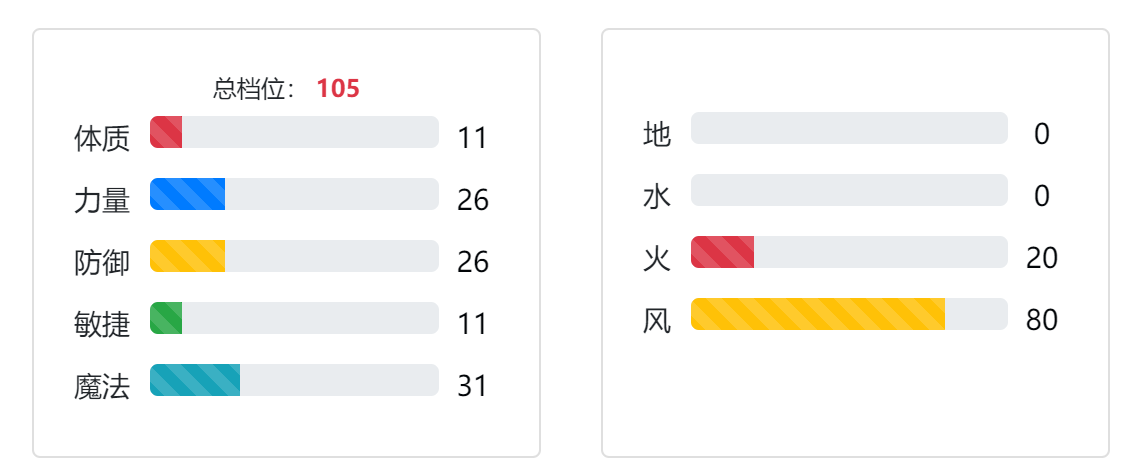This screenshot has height=473, width=1124.
Task: Select the red 105 total value
Action: click(x=338, y=89)
